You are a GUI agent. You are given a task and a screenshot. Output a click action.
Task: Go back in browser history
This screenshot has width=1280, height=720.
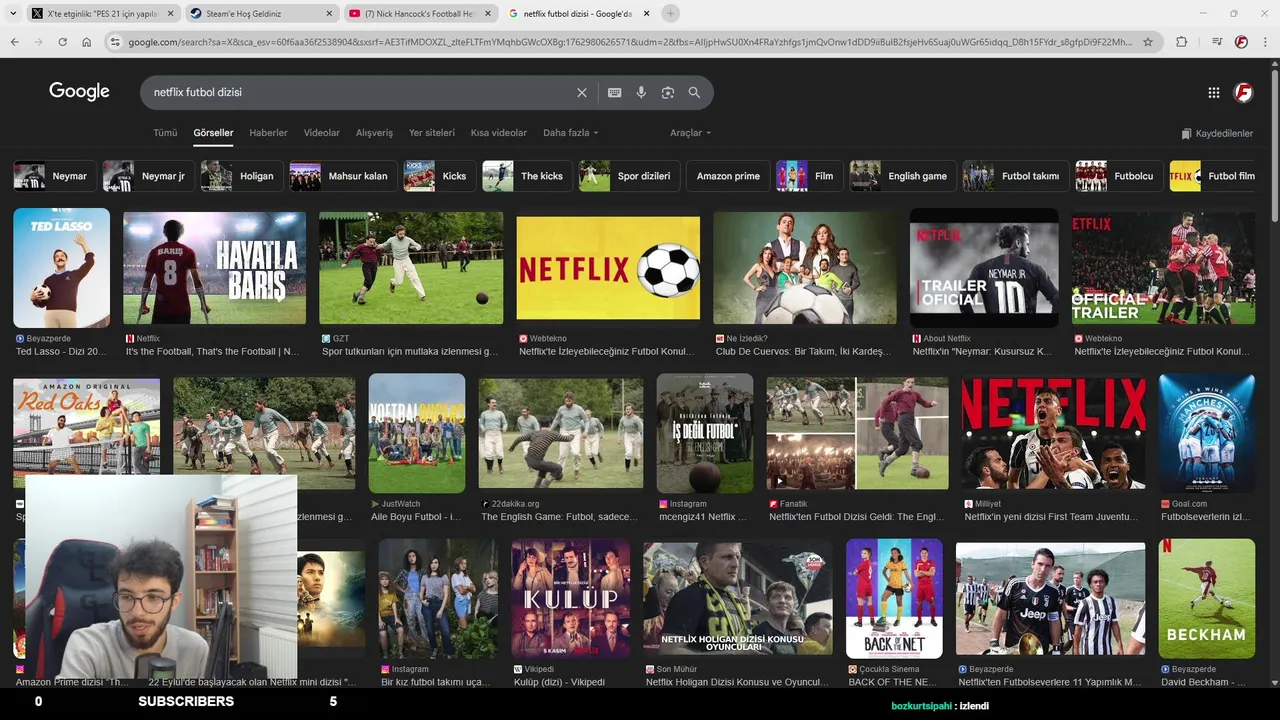tap(14, 42)
